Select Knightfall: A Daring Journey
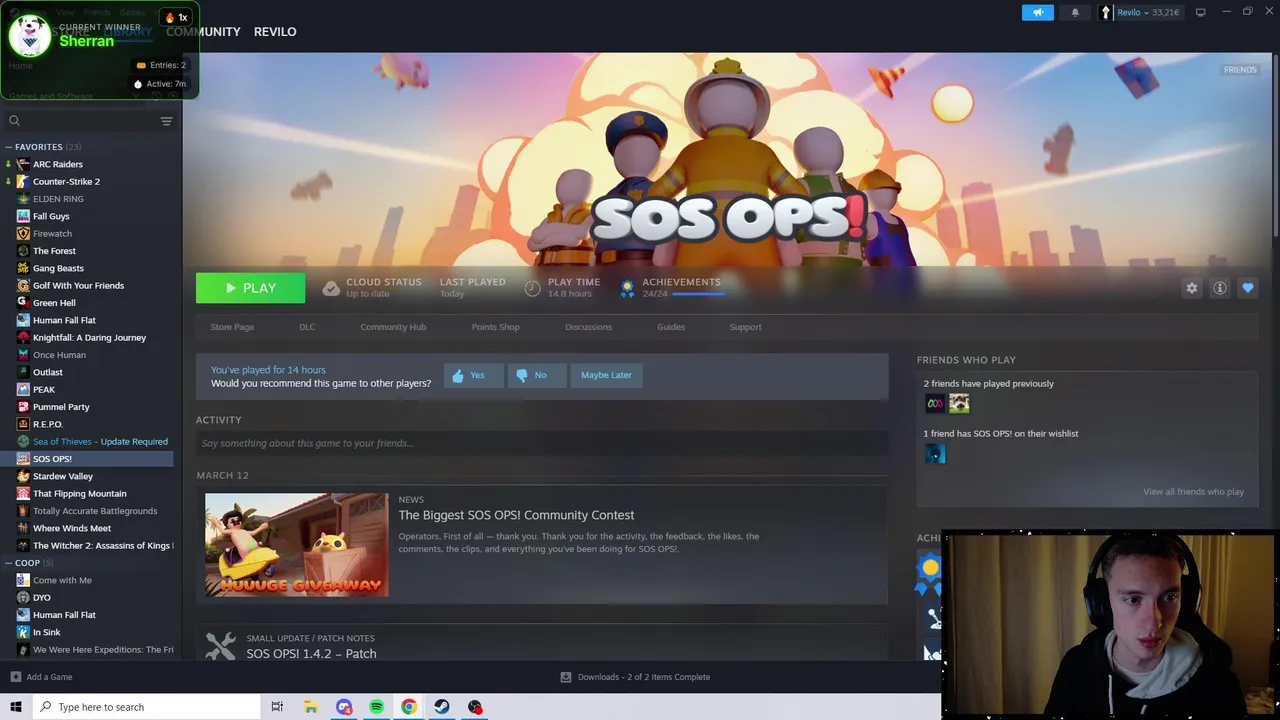Viewport: 1280px width, 720px height. 89,337
